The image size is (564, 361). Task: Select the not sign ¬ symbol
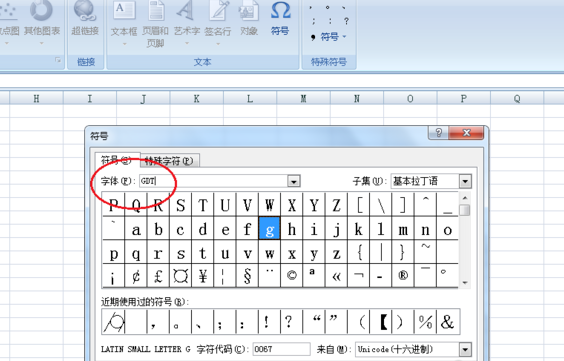click(359, 276)
